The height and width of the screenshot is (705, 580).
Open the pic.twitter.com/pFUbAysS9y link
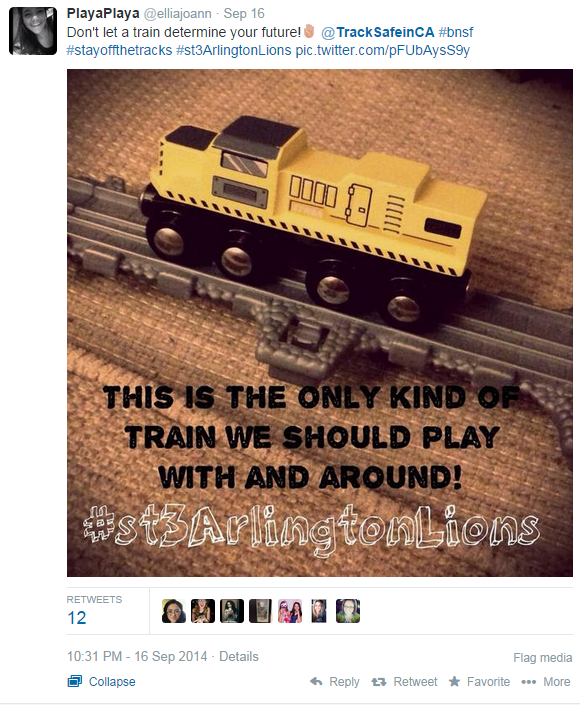(383, 50)
